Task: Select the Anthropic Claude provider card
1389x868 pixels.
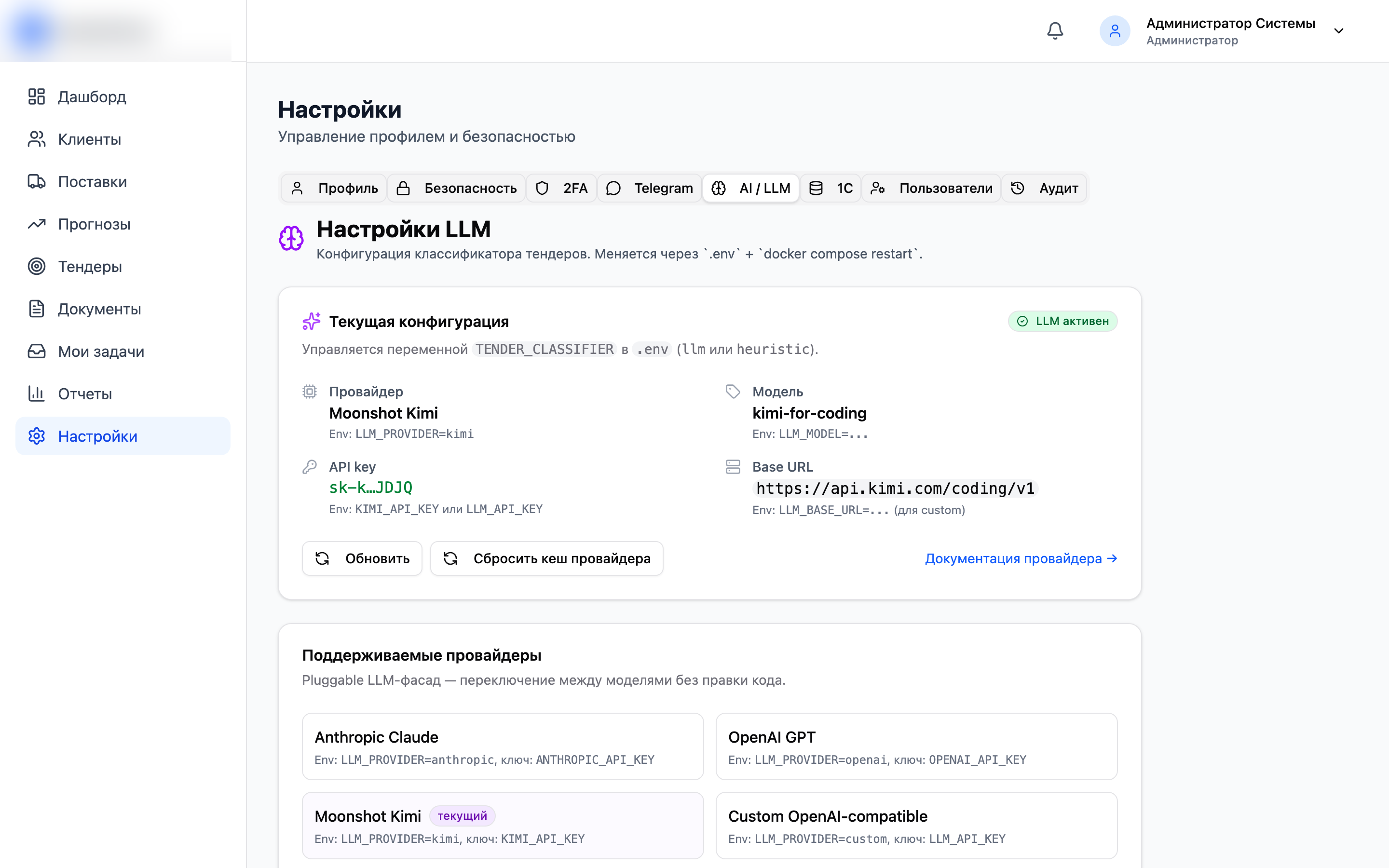Action: tap(503, 746)
